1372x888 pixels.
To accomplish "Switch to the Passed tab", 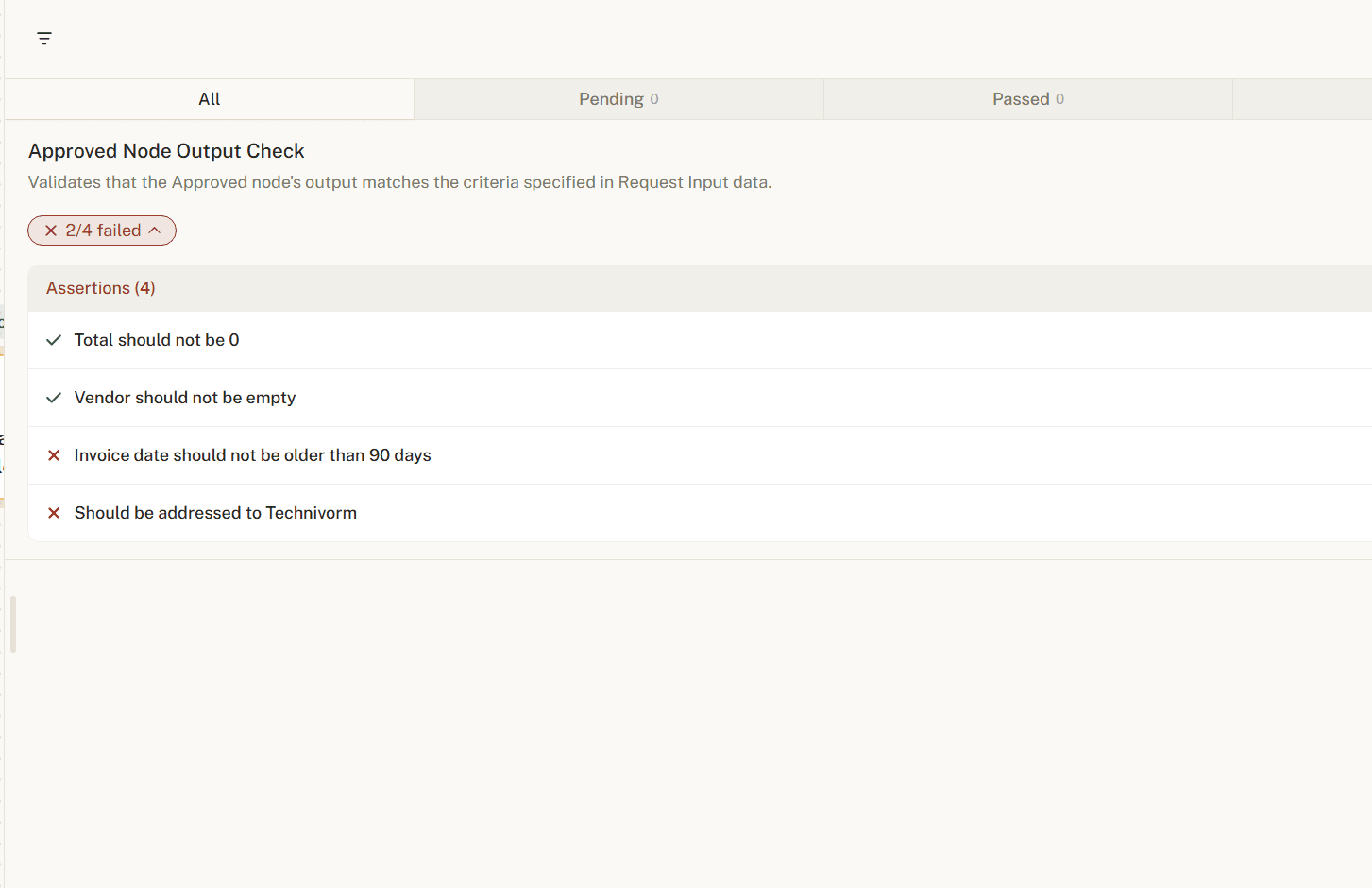I will [1027, 99].
